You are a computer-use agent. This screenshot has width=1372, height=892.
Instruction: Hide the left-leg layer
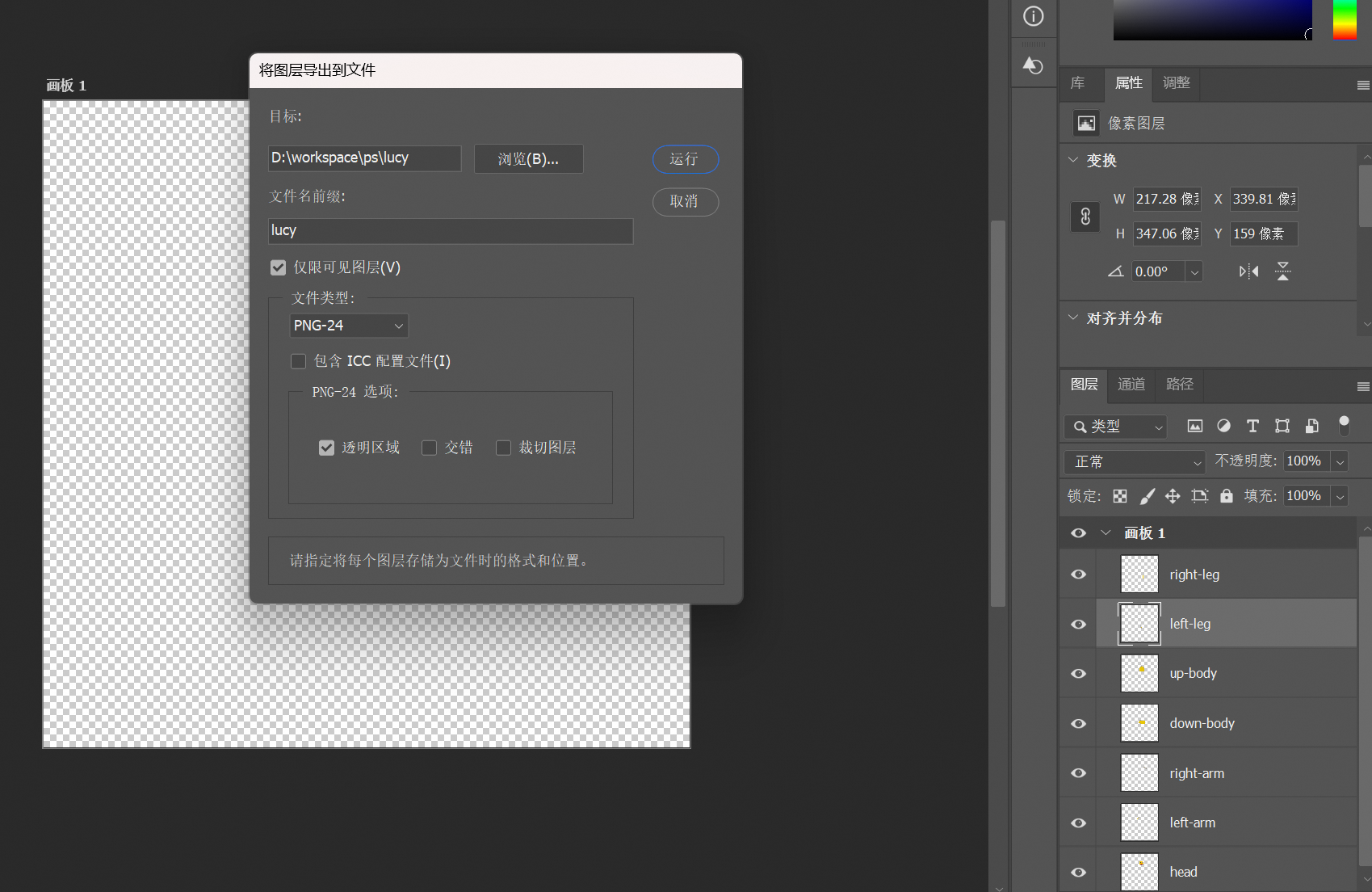pyautogui.click(x=1078, y=624)
